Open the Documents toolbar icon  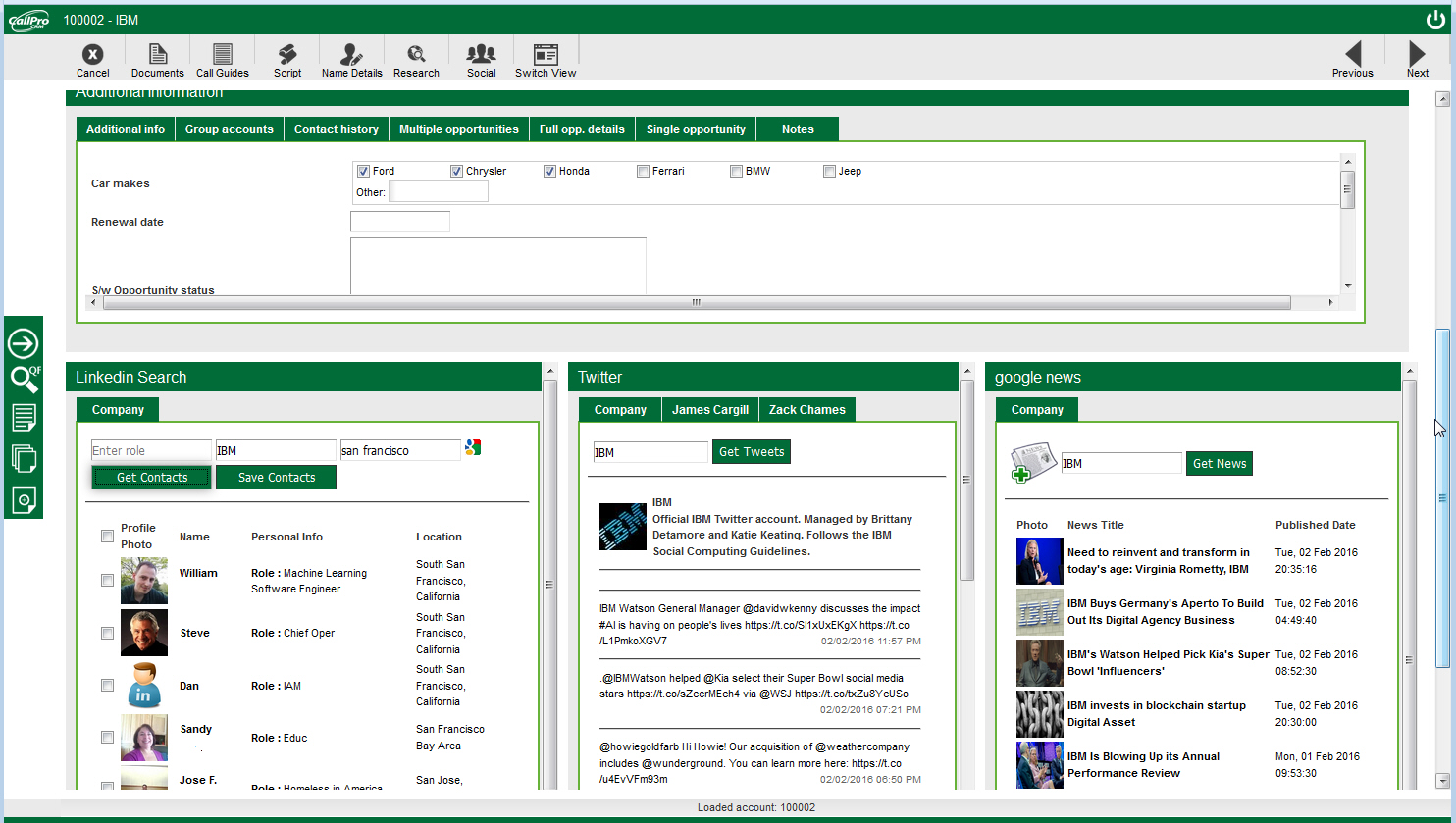(x=157, y=60)
